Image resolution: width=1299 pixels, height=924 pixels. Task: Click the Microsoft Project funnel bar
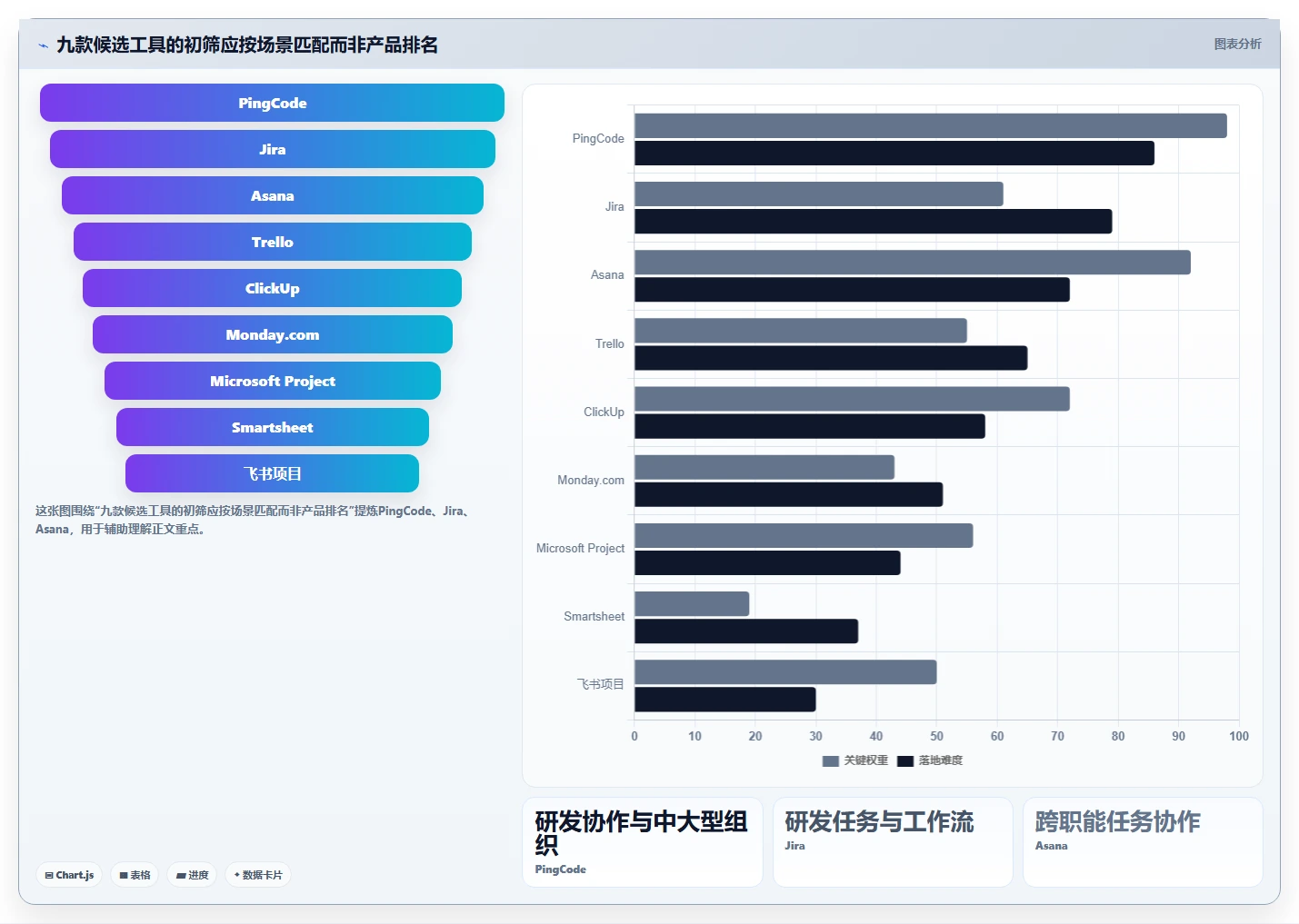(x=272, y=381)
